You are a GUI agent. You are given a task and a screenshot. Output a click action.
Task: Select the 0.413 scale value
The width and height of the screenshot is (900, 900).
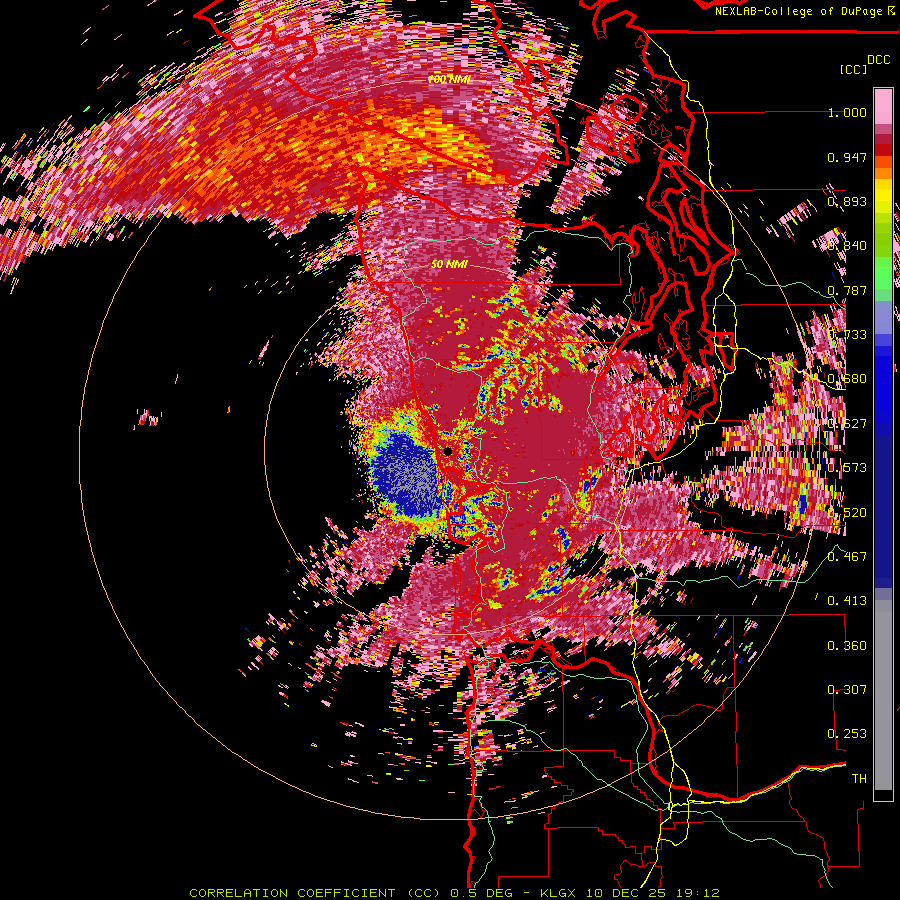click(847, 601)
